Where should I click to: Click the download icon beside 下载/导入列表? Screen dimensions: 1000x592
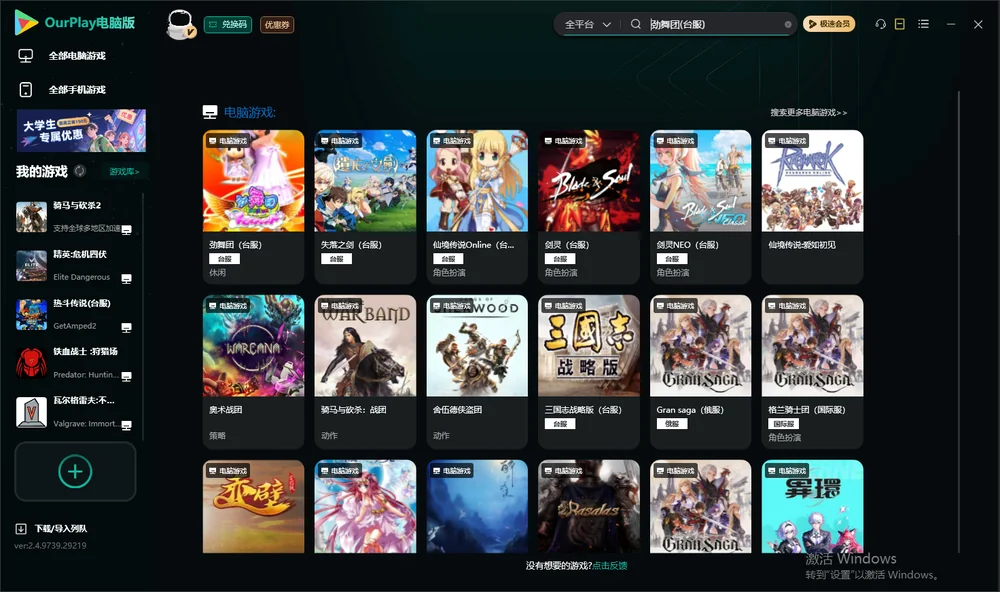pyautogui.click(x=21, y=528)
